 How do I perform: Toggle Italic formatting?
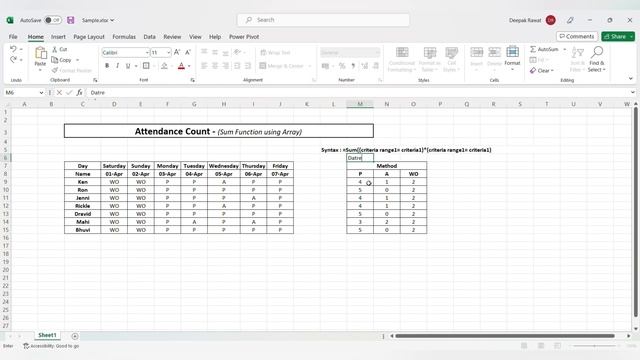[118, 66]
